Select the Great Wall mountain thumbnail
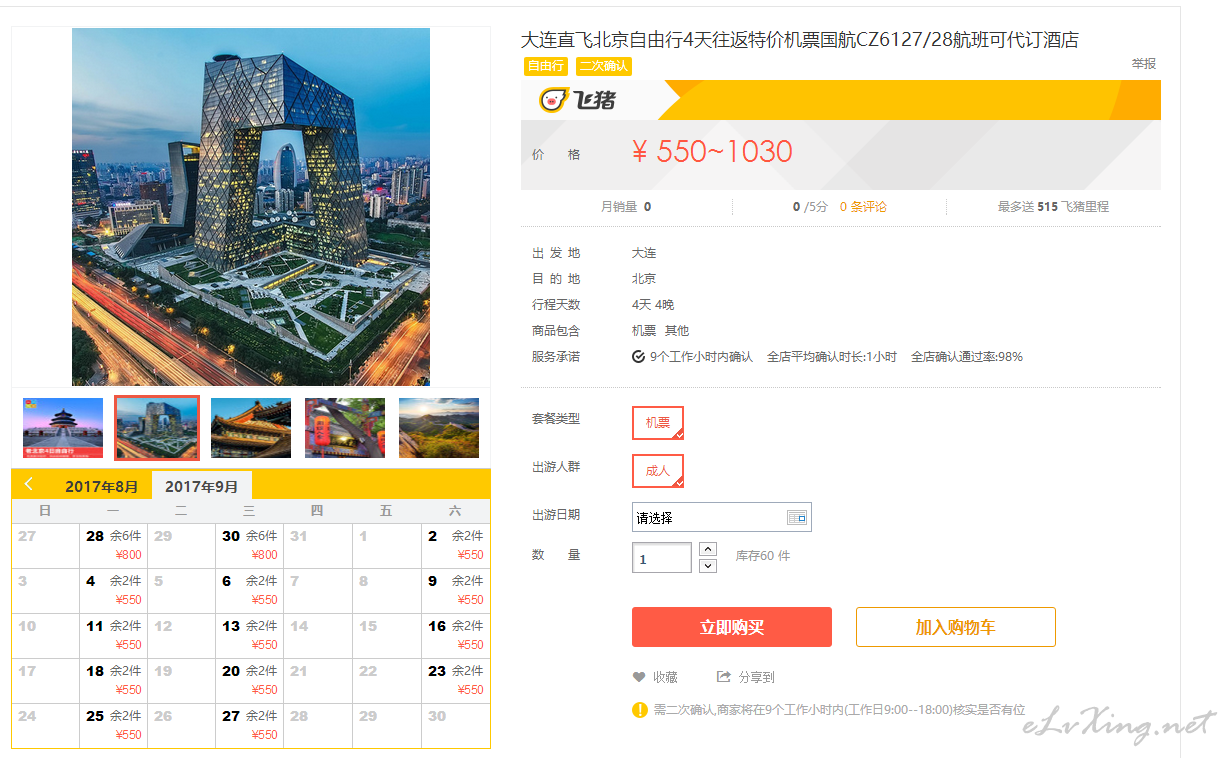 (x=438, y=427)
